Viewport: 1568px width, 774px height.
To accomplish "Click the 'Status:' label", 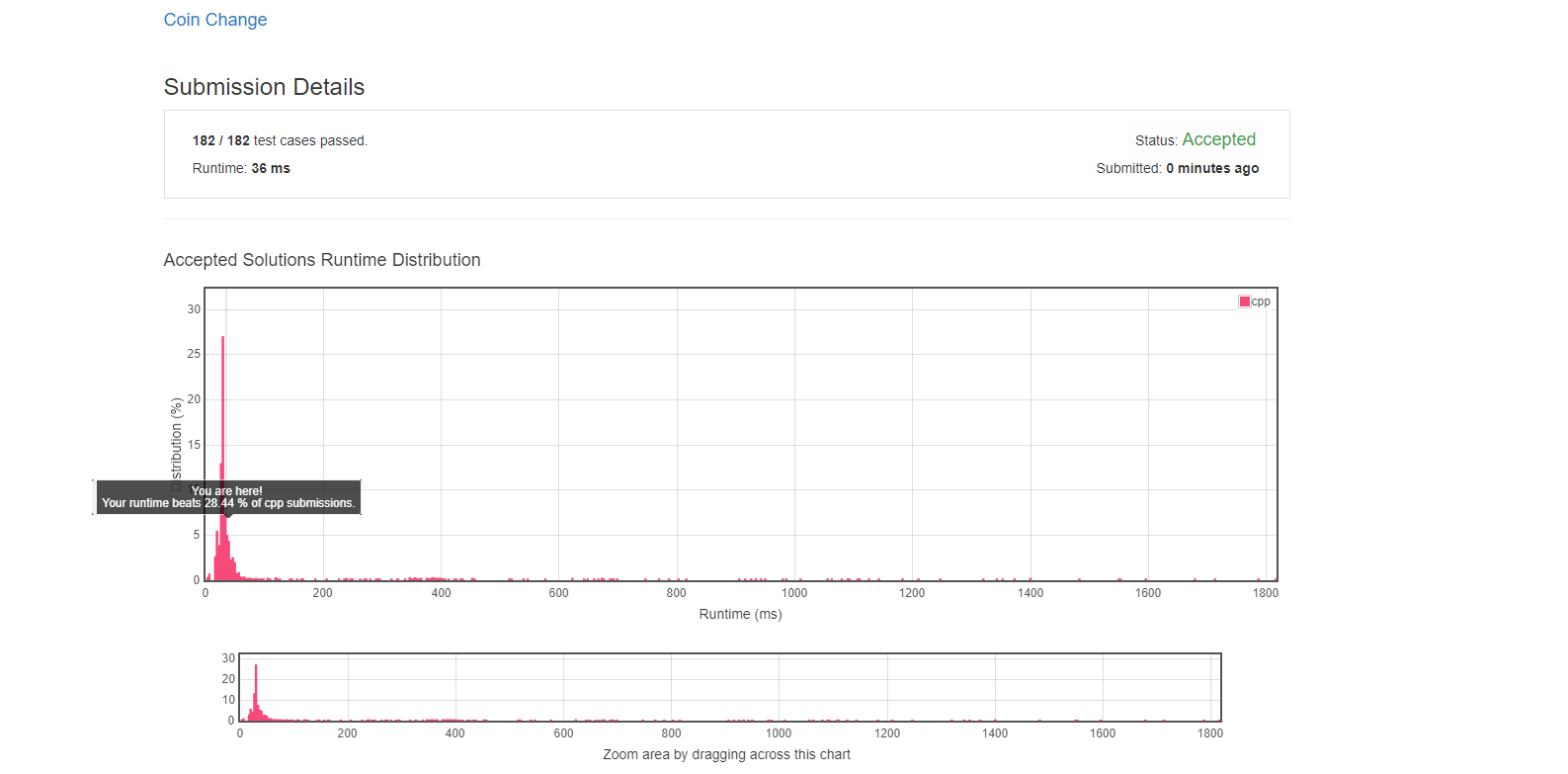I will pos(1156,141).
